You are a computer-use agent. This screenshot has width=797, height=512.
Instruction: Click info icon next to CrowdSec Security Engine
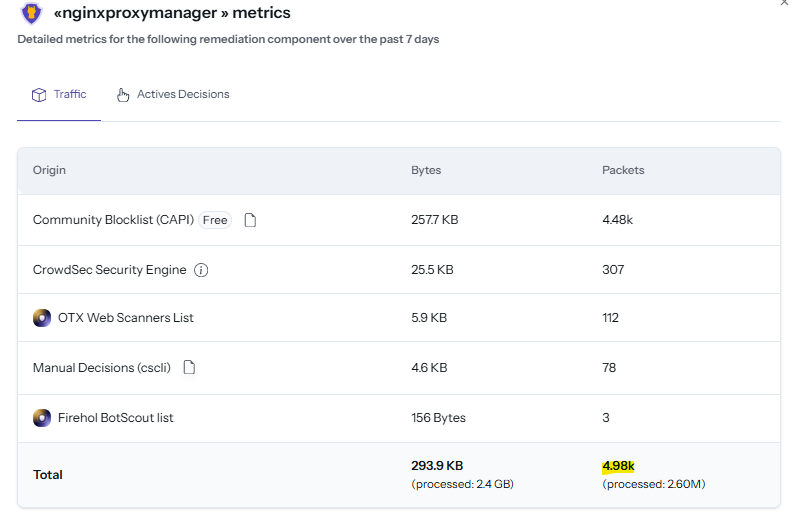click(x=201, y=270)
